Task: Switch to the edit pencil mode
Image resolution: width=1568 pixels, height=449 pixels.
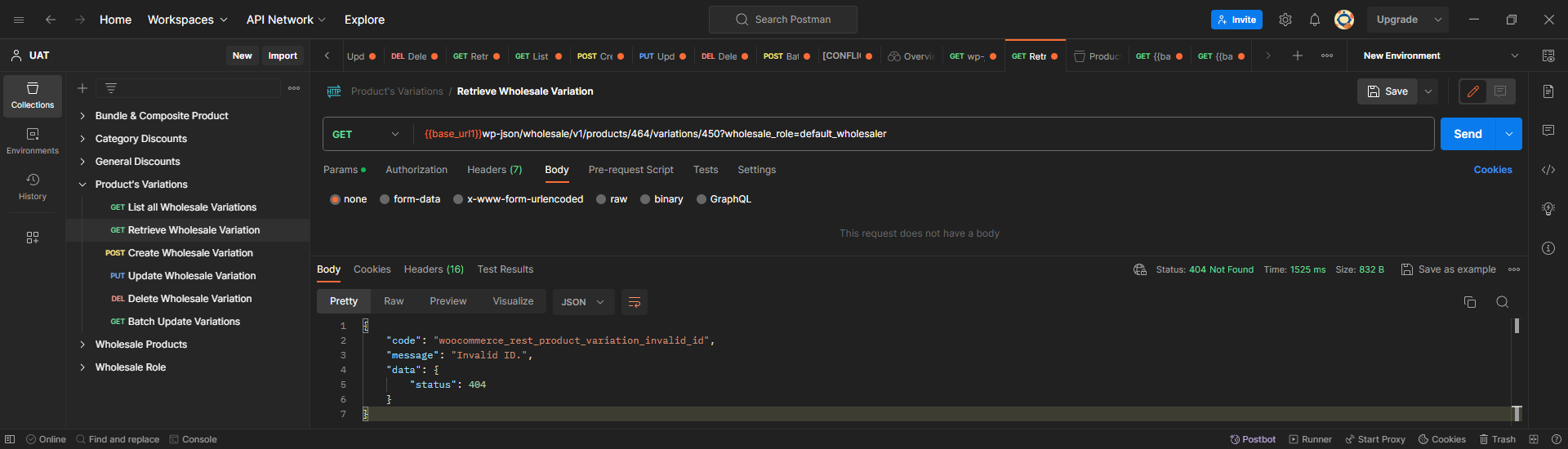Action: click(x=1473, y=91)
